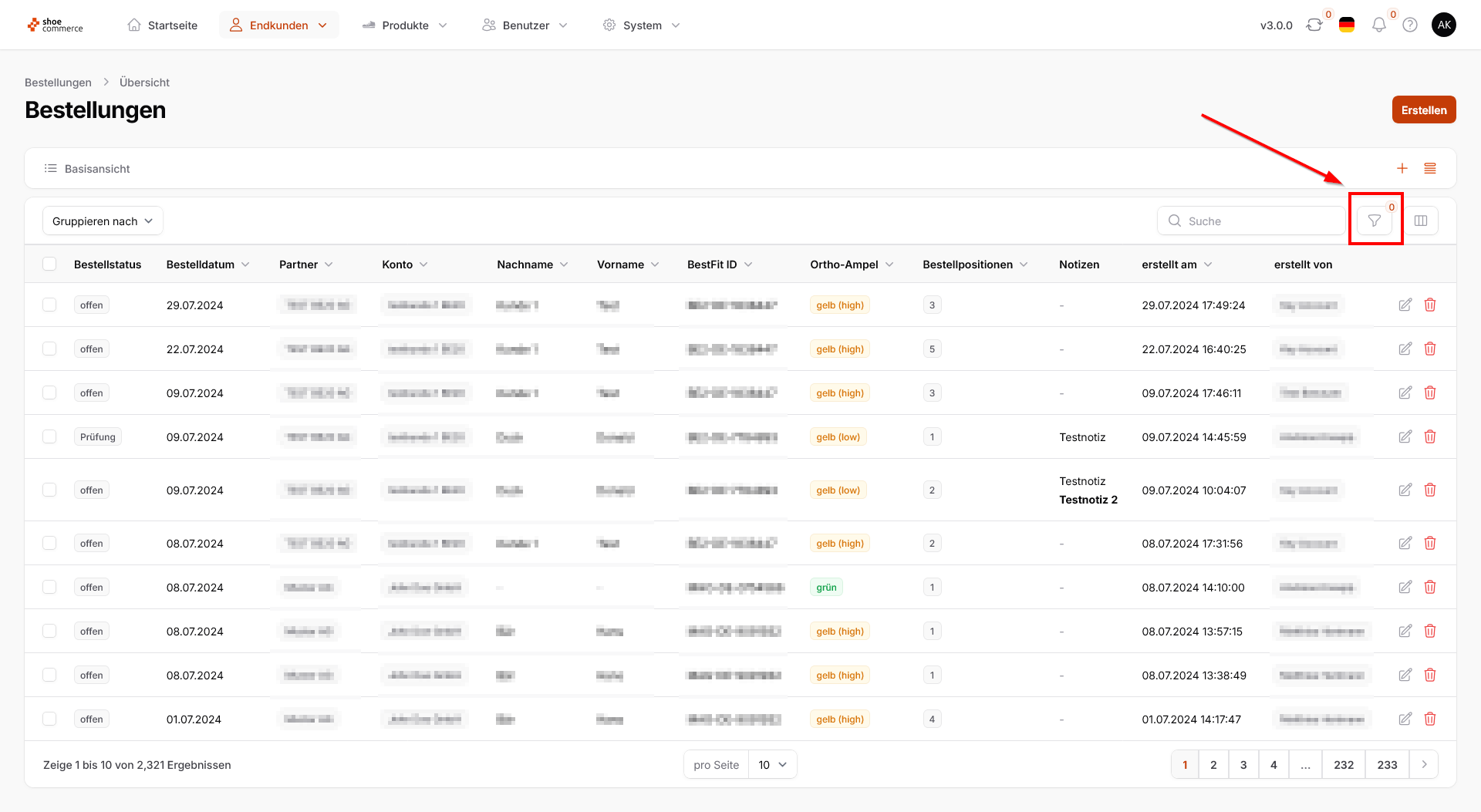Screen dimensions: 1481x812
Task: Click the sync refresh icon
Action: (x=1314, y=25)
